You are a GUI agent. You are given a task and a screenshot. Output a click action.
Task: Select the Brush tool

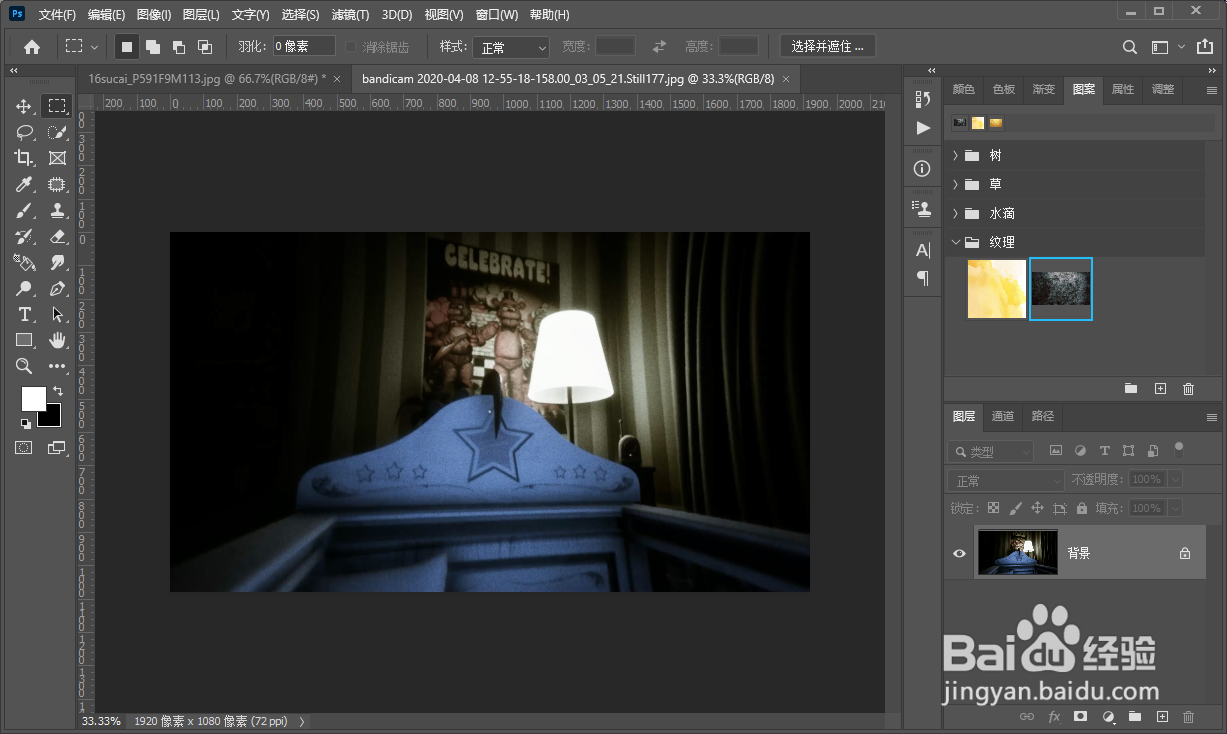coord(25,210)
